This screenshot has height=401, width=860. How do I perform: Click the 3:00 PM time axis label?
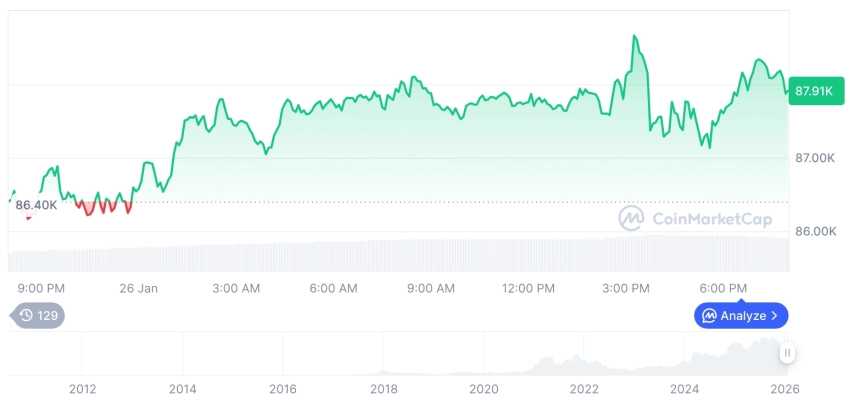pos(625,288)
